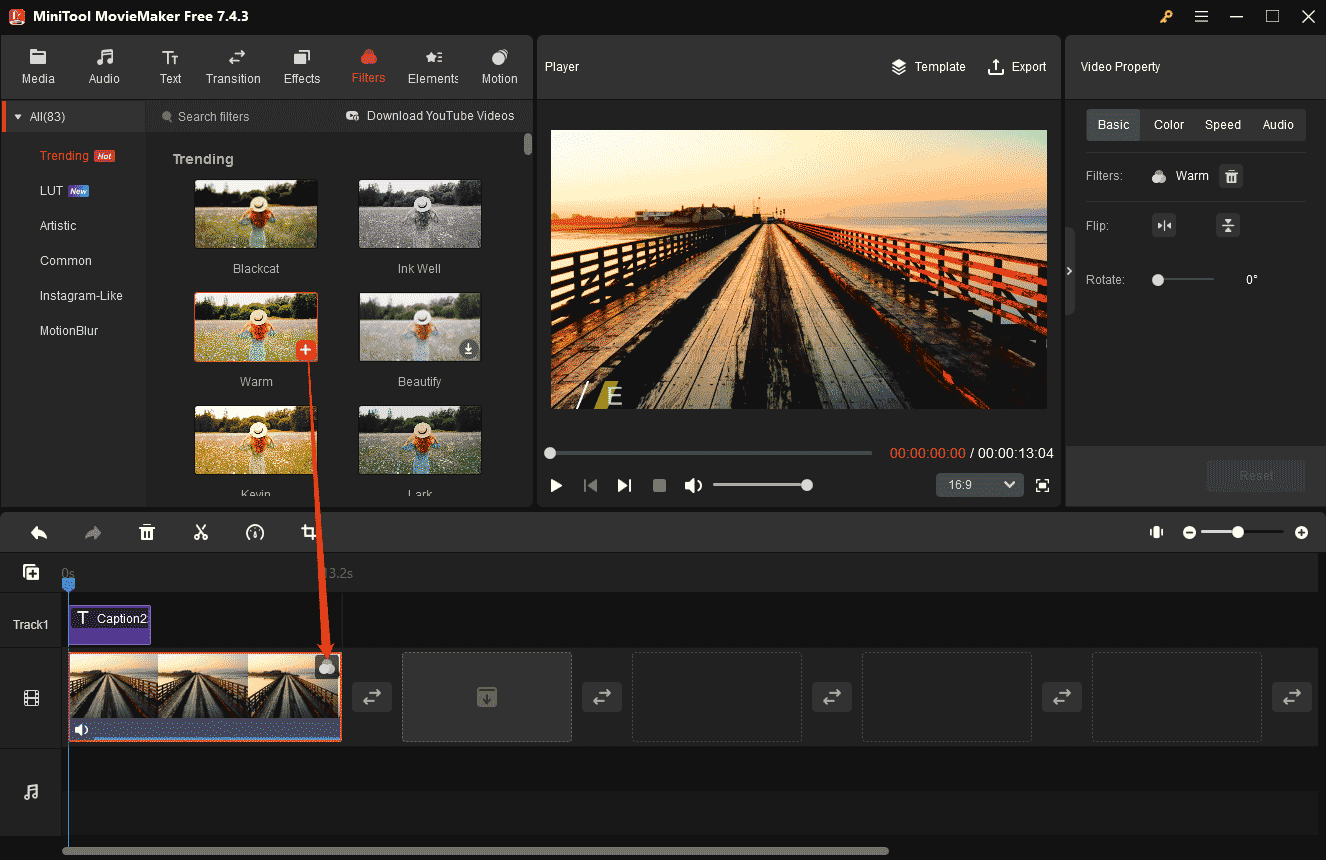Add a new track

[31, 572]
